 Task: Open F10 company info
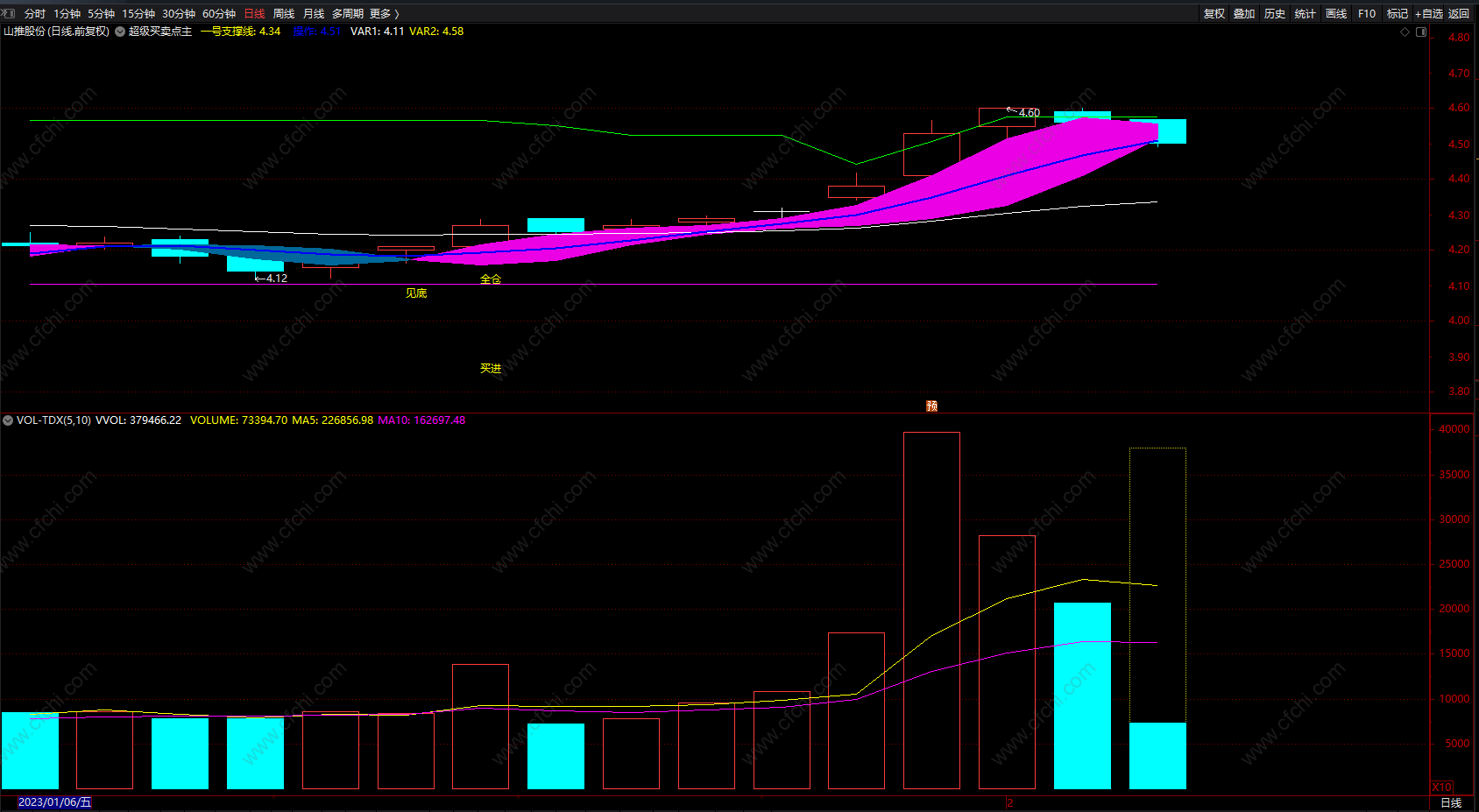click(1367, 13)
